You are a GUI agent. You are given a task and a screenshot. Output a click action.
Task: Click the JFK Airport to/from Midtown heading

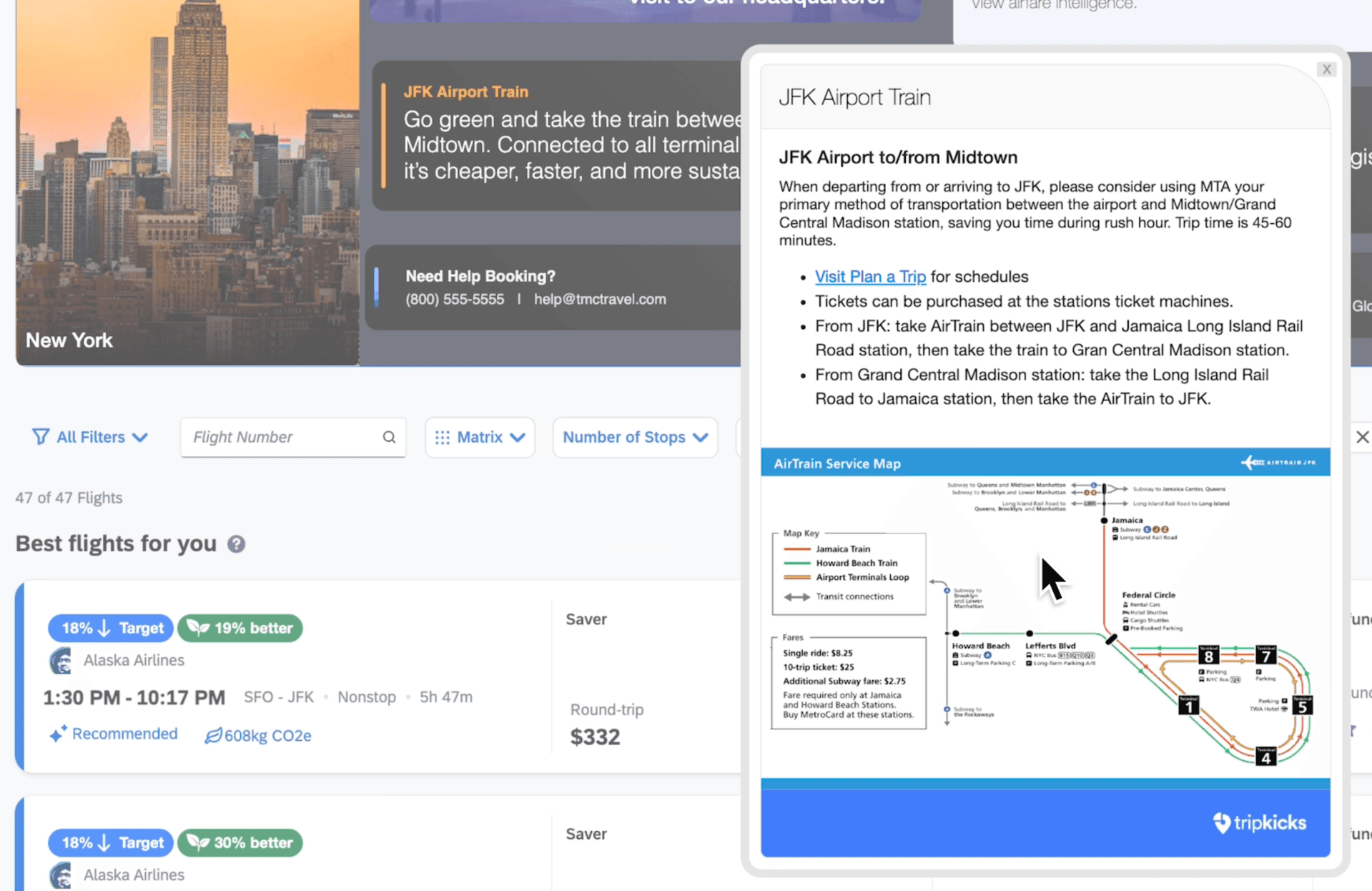click(898, 157)
